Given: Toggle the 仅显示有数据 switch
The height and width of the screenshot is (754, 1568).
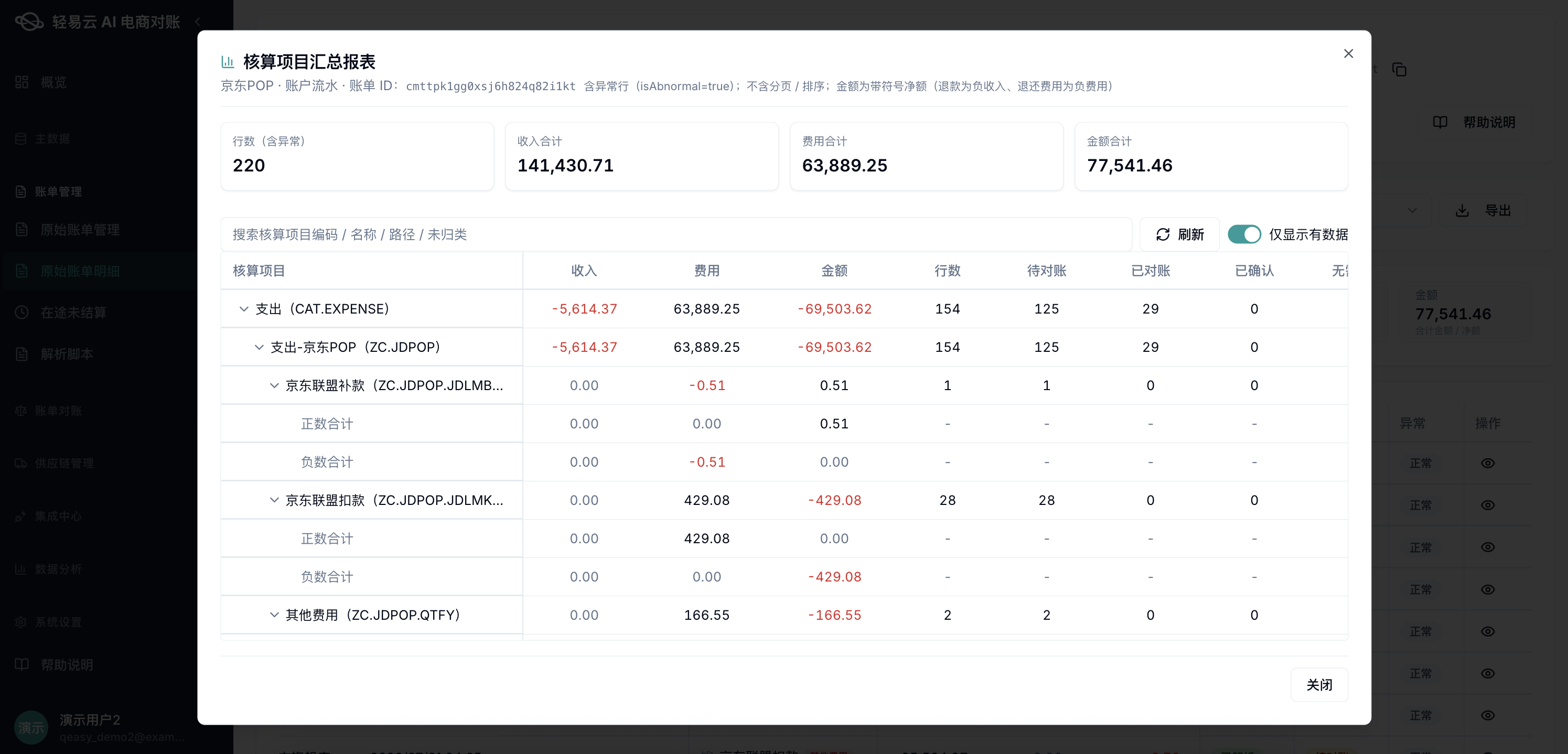Looking at the screenshot, I should point(1243,234).
